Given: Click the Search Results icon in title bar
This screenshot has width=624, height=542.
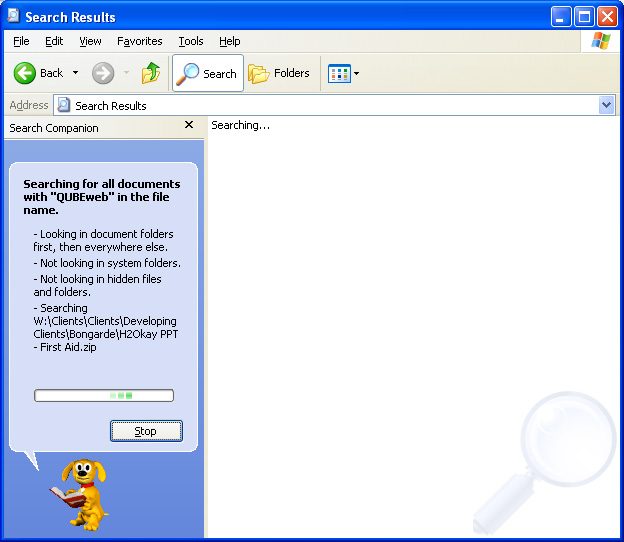Looking at the screenshot, I should 13,16.
